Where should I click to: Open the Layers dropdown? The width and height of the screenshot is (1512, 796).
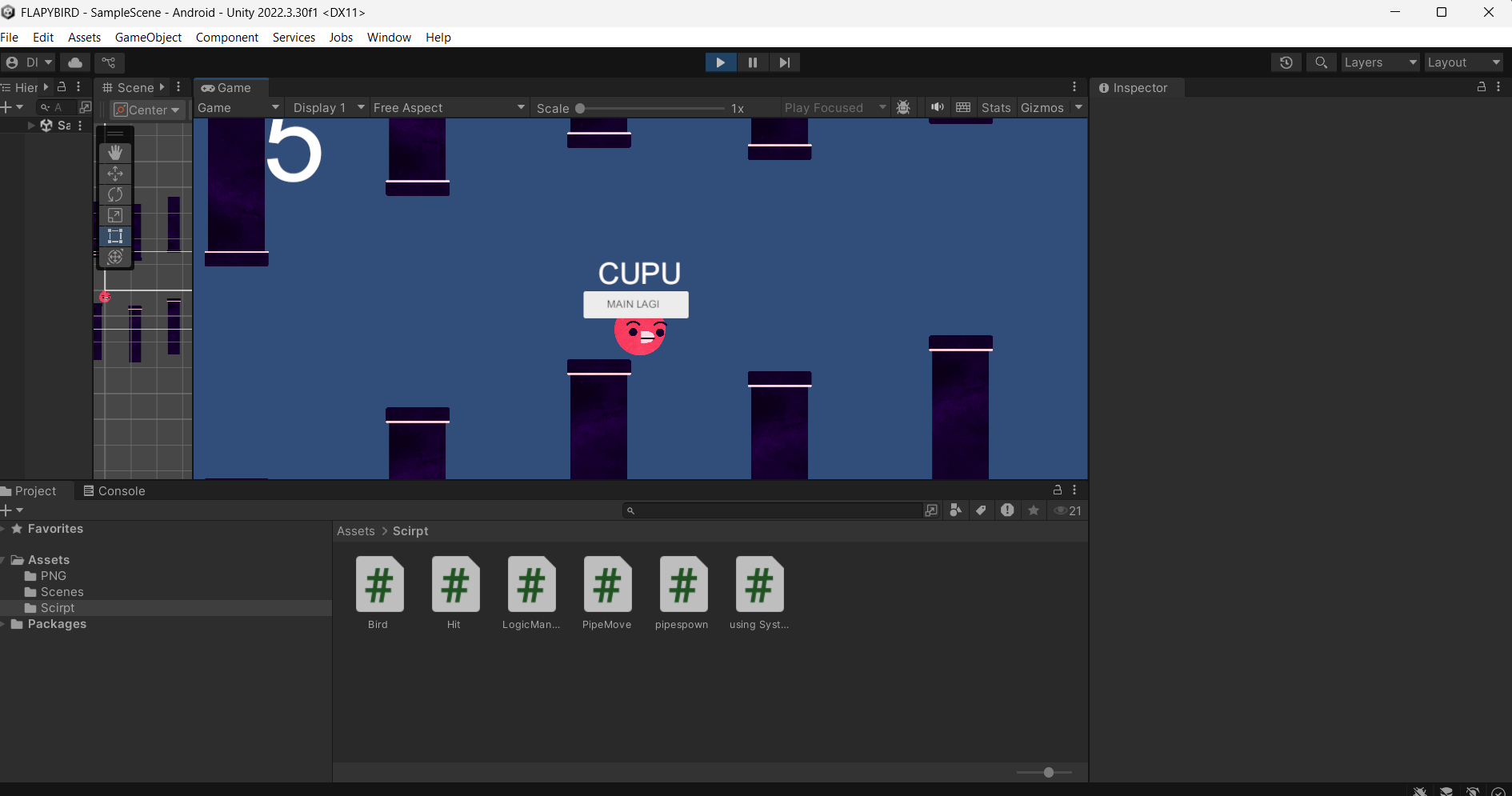tap(1379, 62)
